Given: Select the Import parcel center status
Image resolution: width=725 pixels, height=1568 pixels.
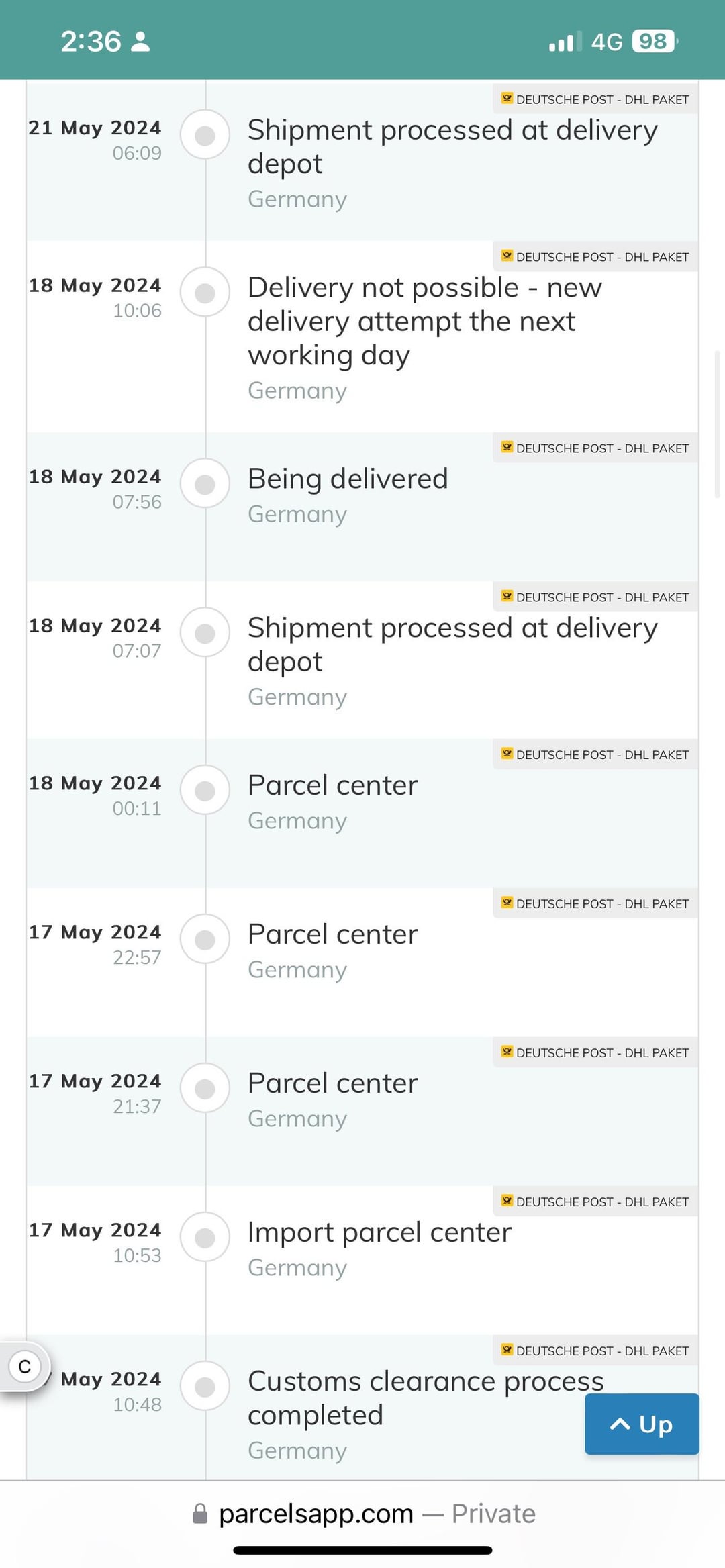Looking at the screenshot, I should pyautogui.click(x=379, y=1232).
